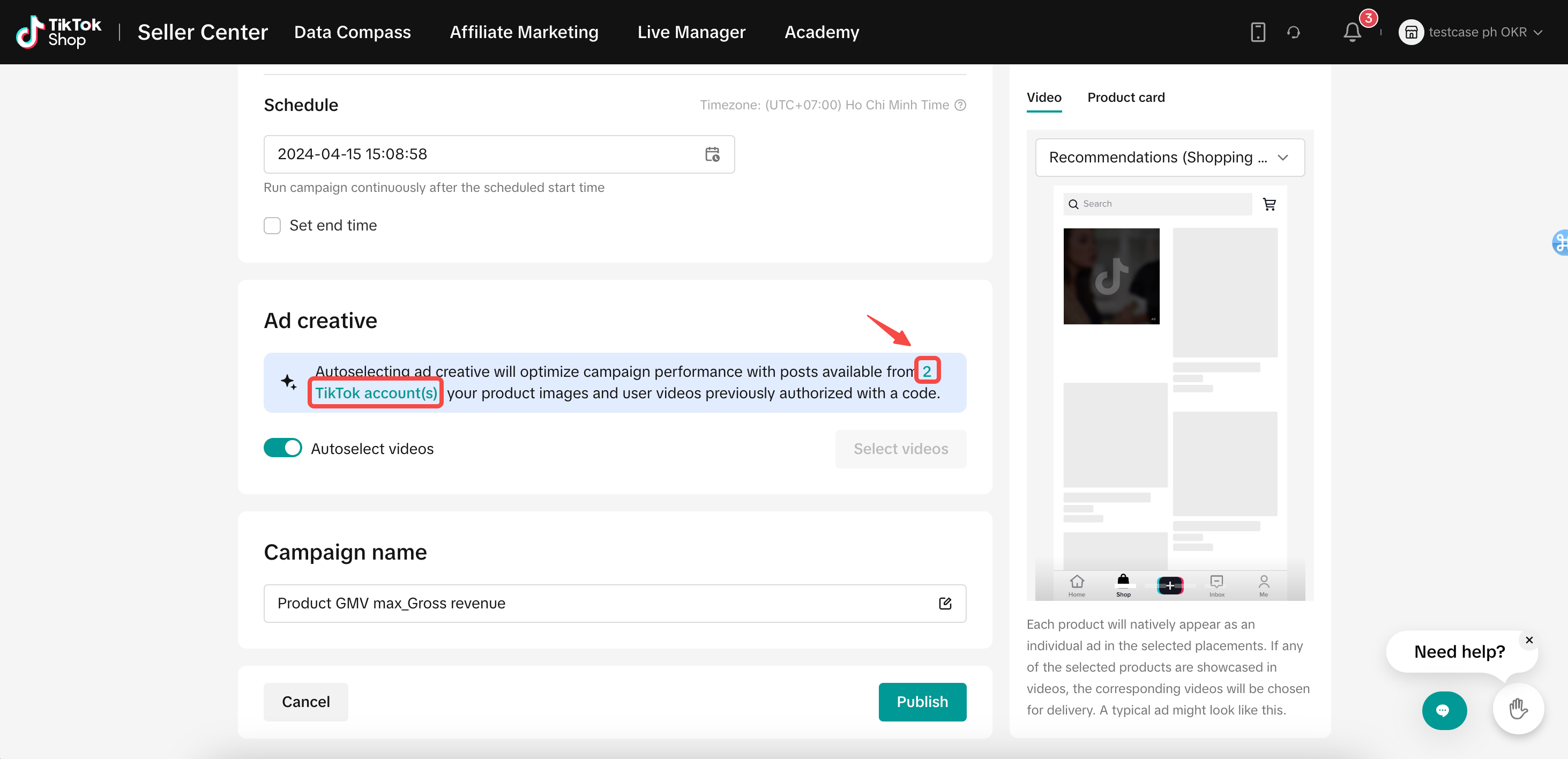Image resolution: width=1568 pixels, height=759 pixels.
Task: Click the mobile phone icon in header
Action: (1258, 32)
